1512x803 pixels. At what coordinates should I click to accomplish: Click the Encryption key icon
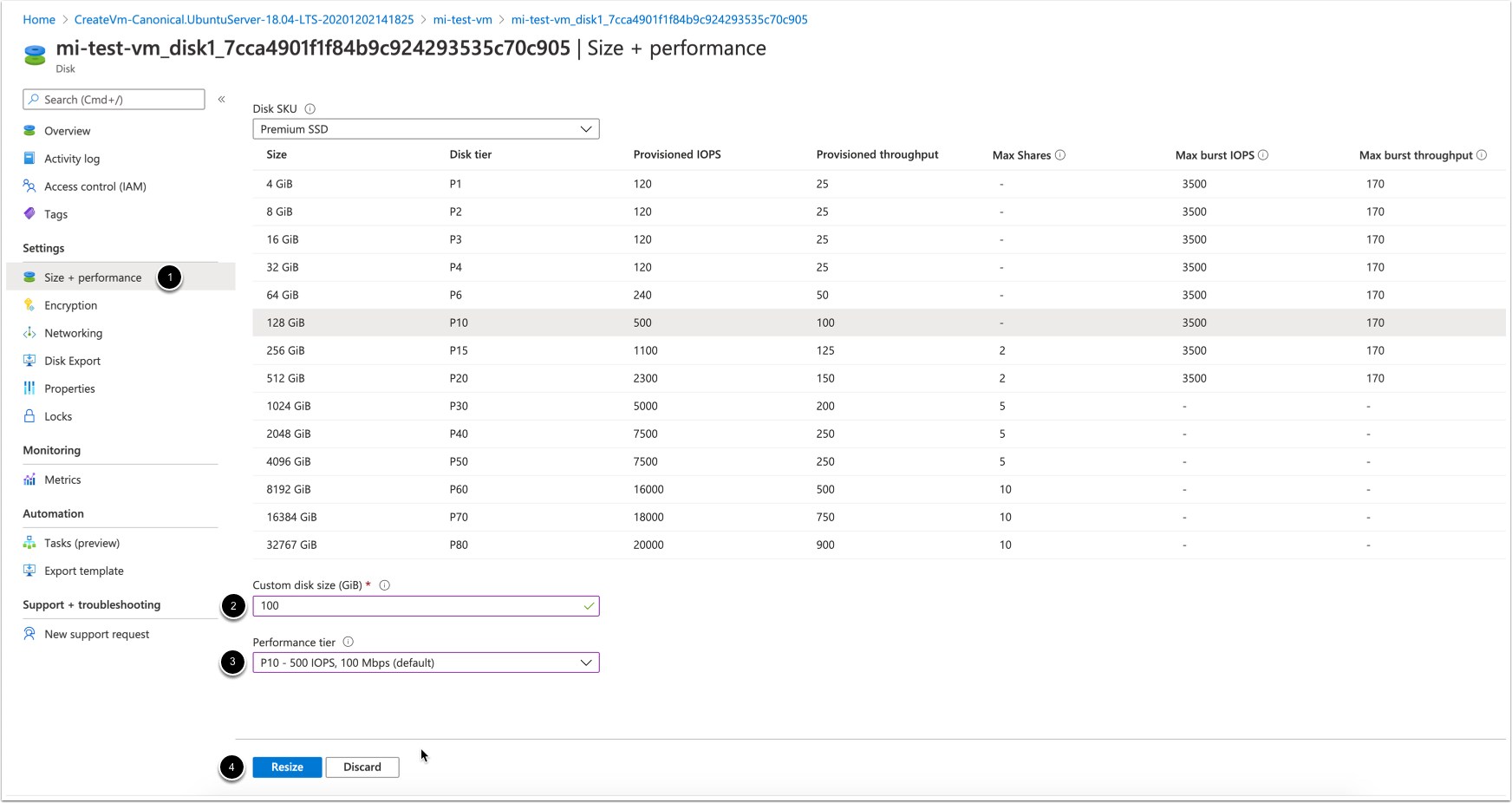coord(29,305)
